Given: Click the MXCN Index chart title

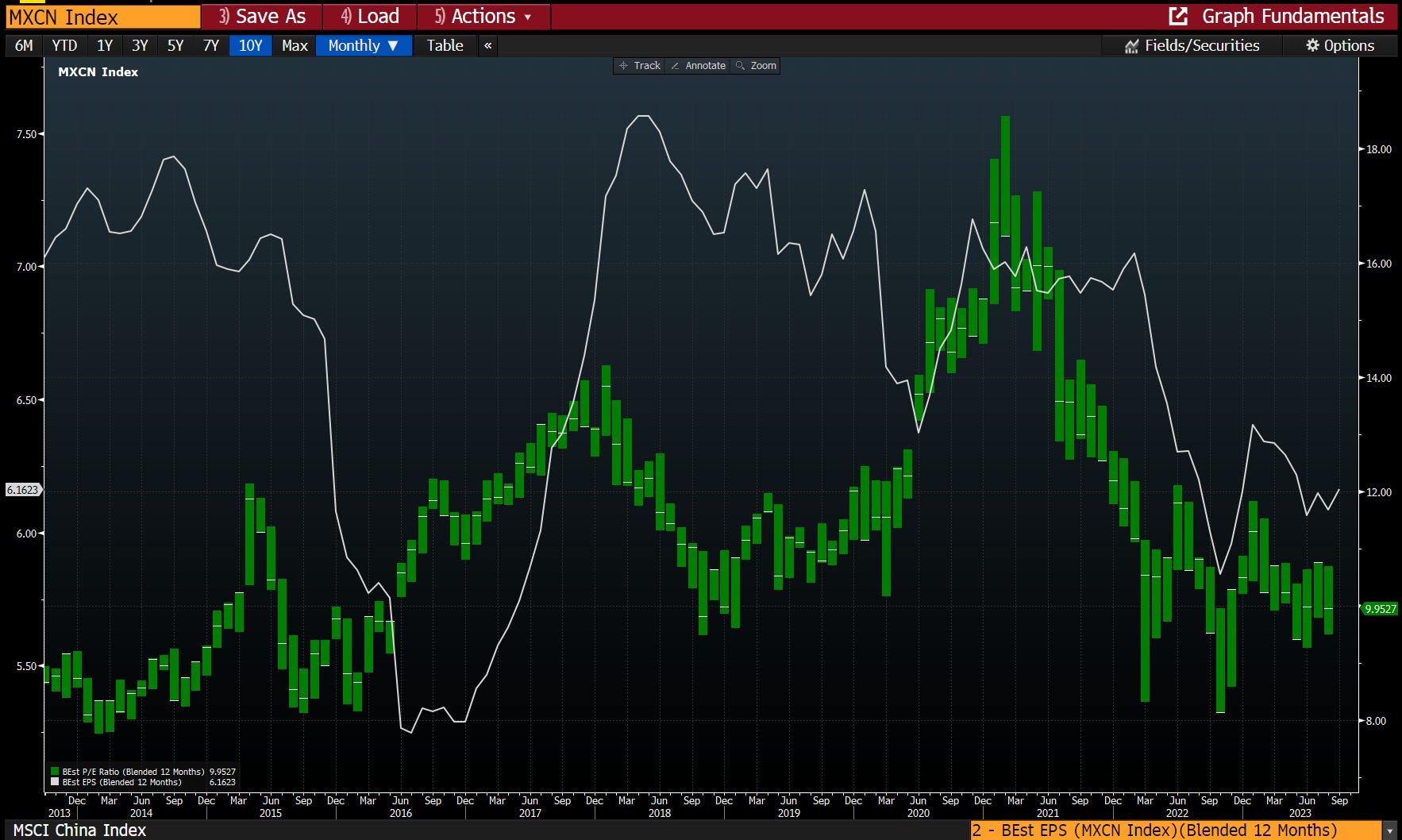Looking at the screenshot, I should (98, 71).
